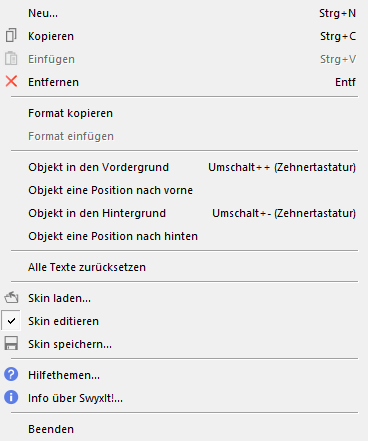Click the paste clipboard icon beside Einfügen
The height and width of the screenshot is (441, 368).
(11, 59)
